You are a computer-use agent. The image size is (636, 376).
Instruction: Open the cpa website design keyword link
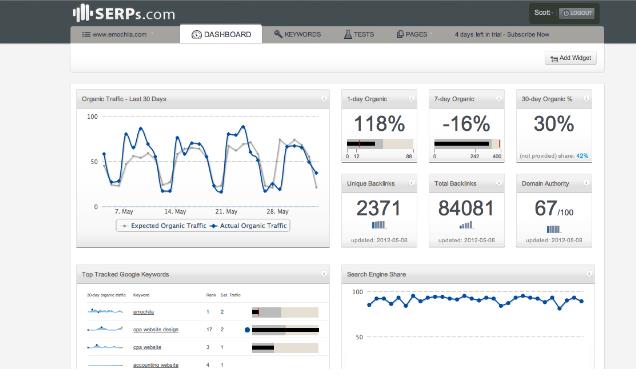click(x=156, y=329)
